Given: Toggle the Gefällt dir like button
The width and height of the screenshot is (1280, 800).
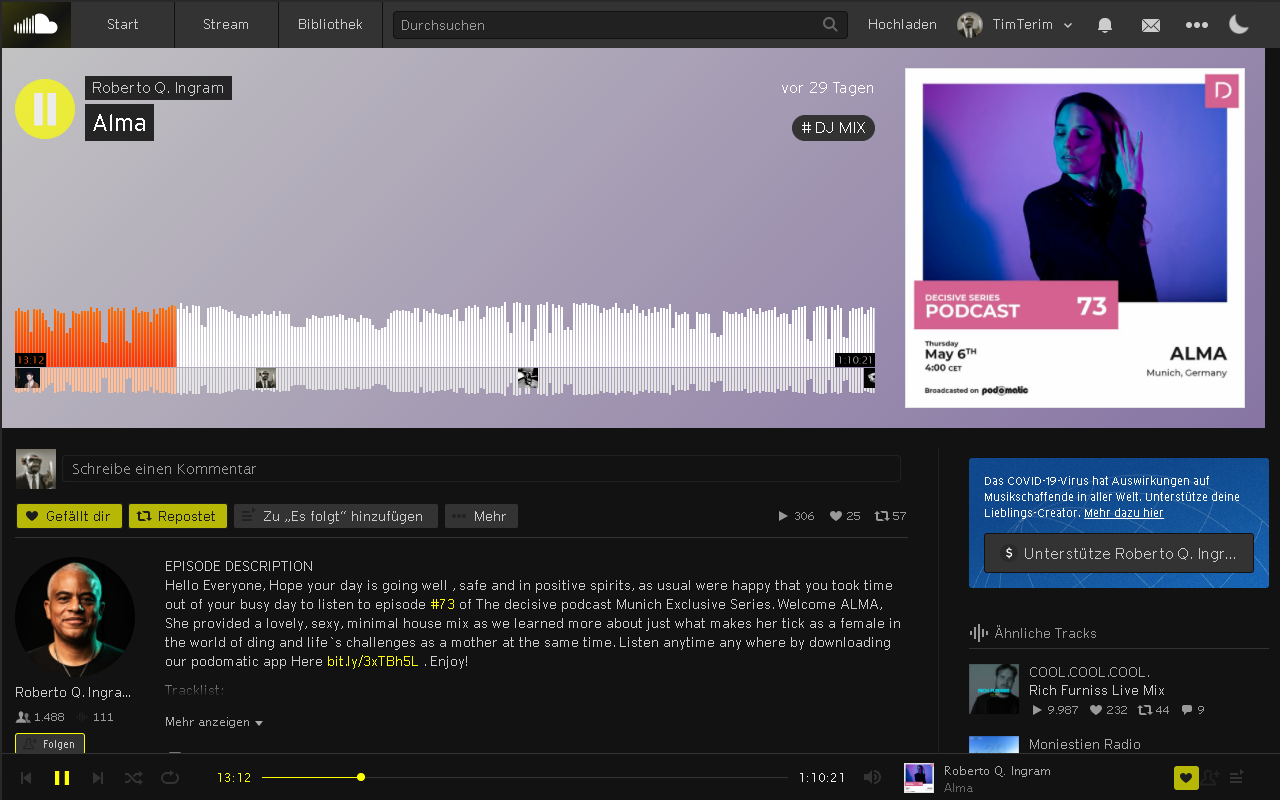Looking at the screenshot, I should point(69,516).
